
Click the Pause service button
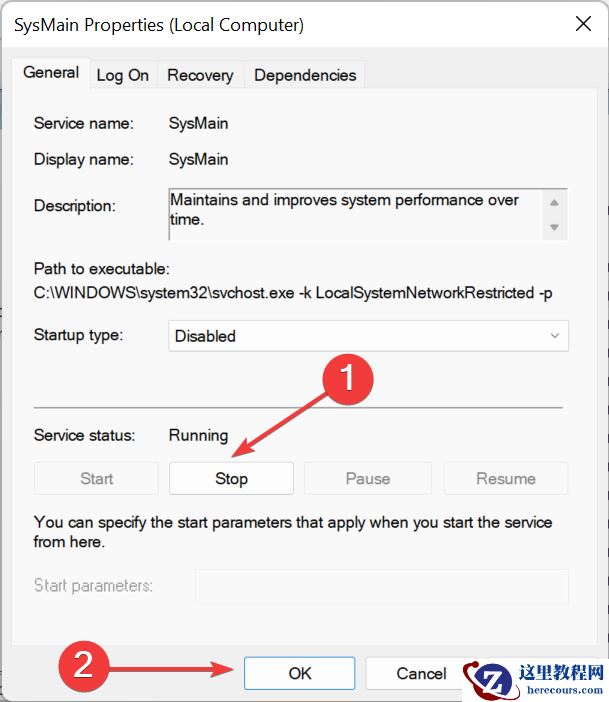367,479
